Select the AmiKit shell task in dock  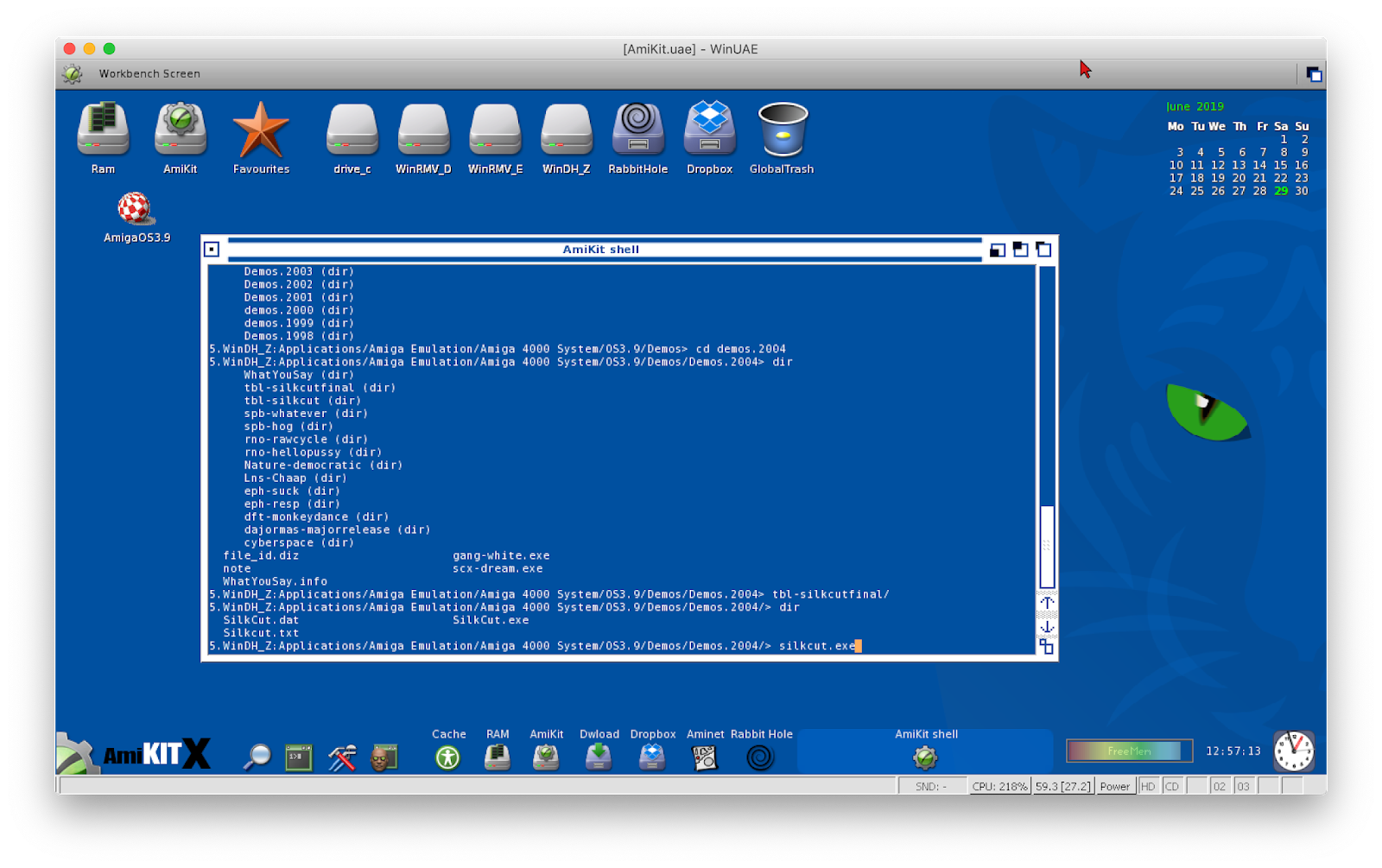click(926, 750)
